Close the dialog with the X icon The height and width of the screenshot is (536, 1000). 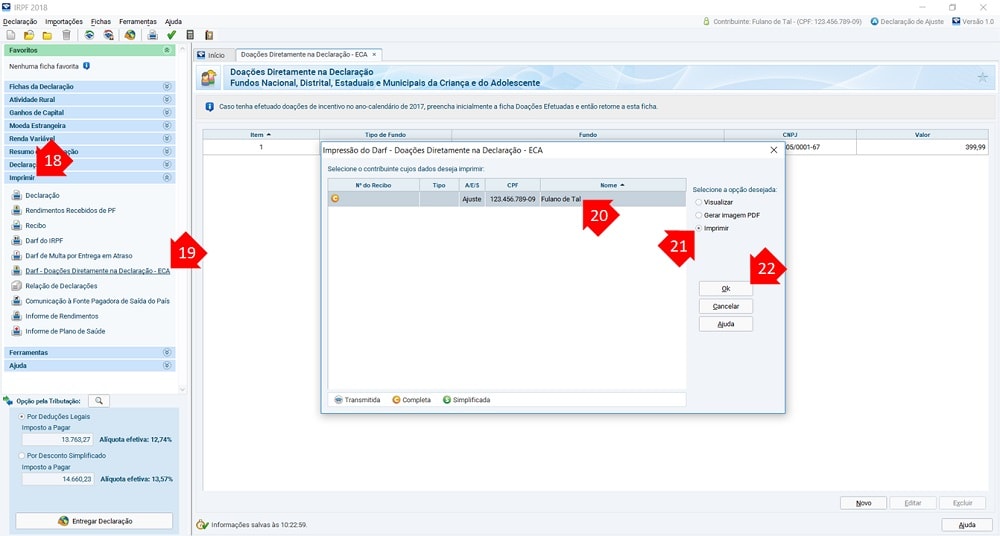[773, 149]
